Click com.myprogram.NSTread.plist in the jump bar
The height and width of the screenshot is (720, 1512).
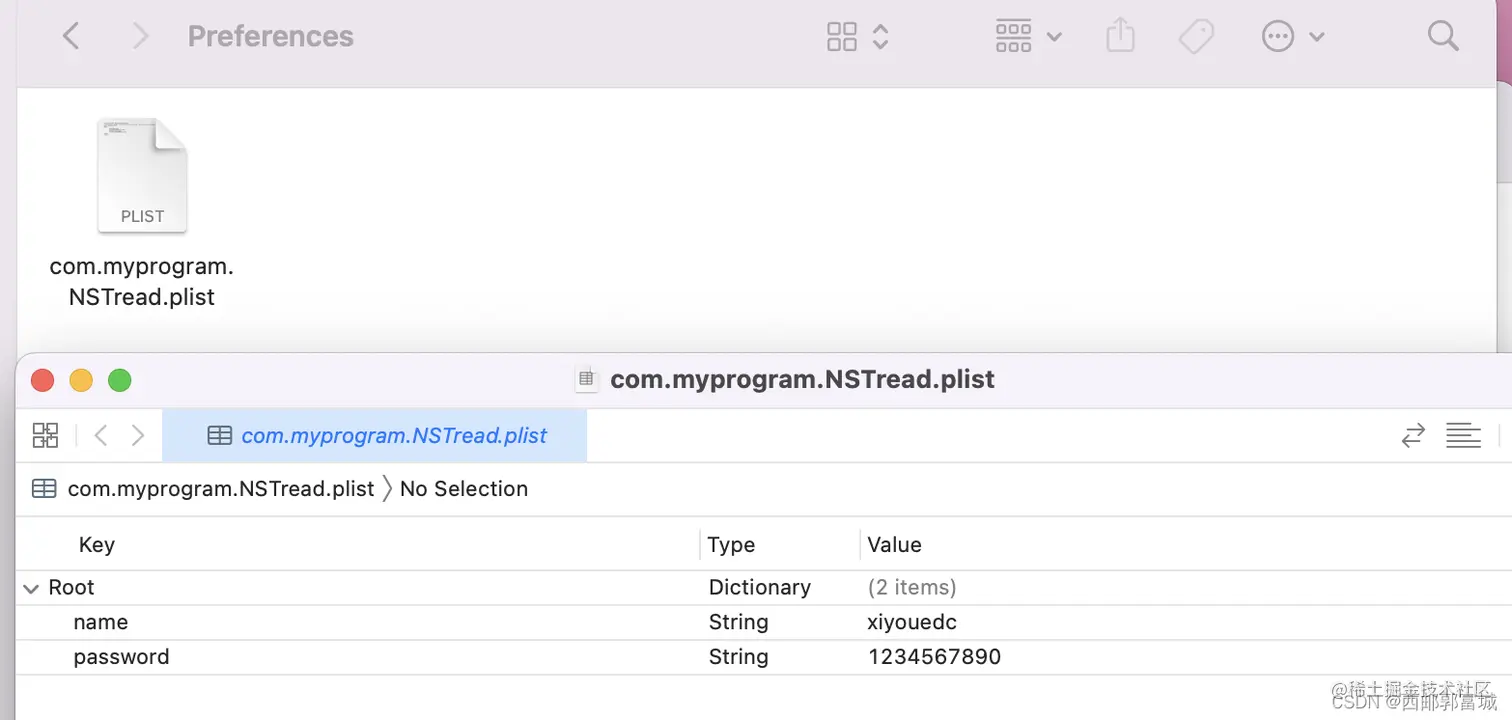pos(220,489)
